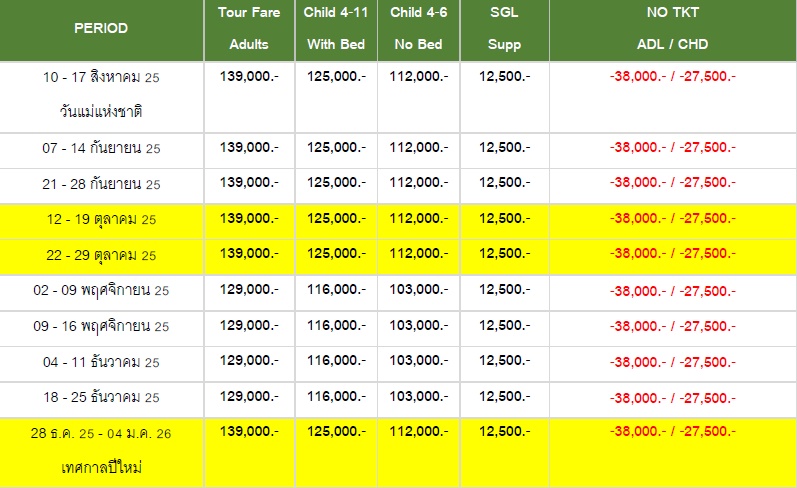Click the 07 - 14 กันยายน 25 period cell
The image size is (797, 488).
101,148
